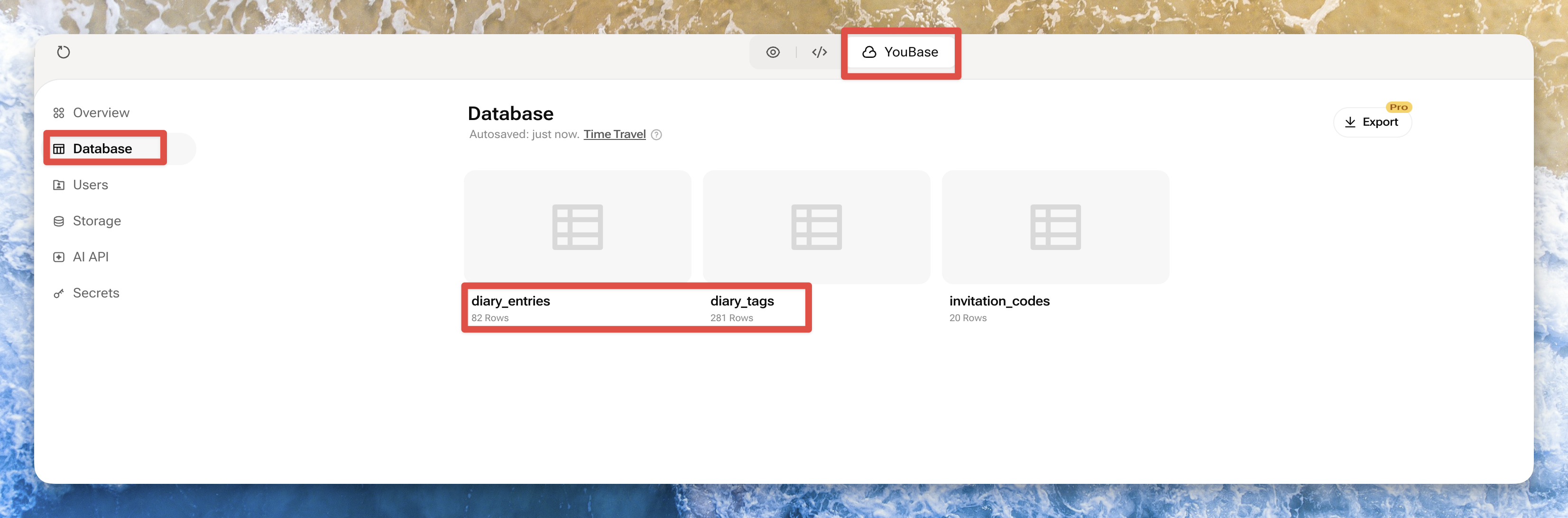Click the diary_entries table name
The width and height of the screenshot is (1568, 518).
510,301
